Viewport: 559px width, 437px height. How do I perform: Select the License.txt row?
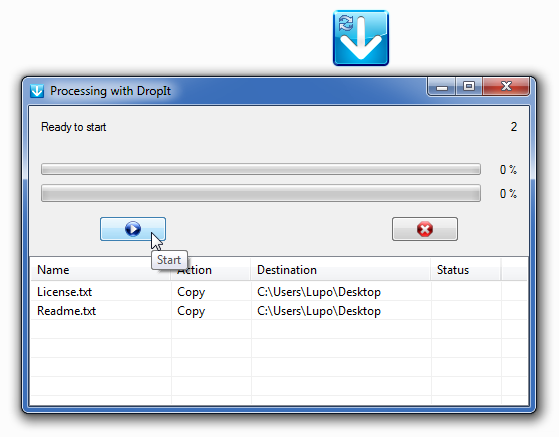click(278, 292)
